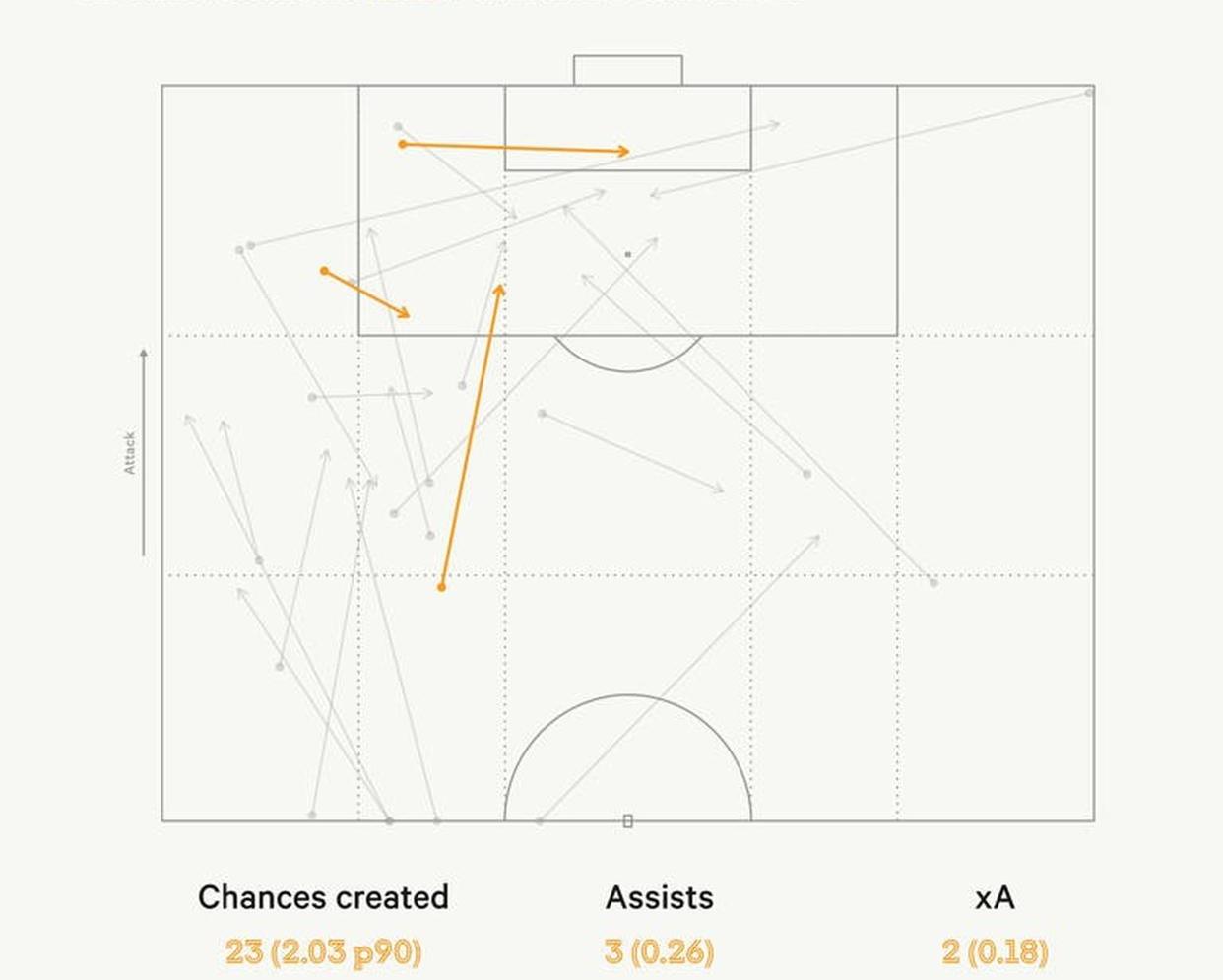Click the penalty spot marker
Viewport: 1223px width, 980px height.
[x=628, y=254]
